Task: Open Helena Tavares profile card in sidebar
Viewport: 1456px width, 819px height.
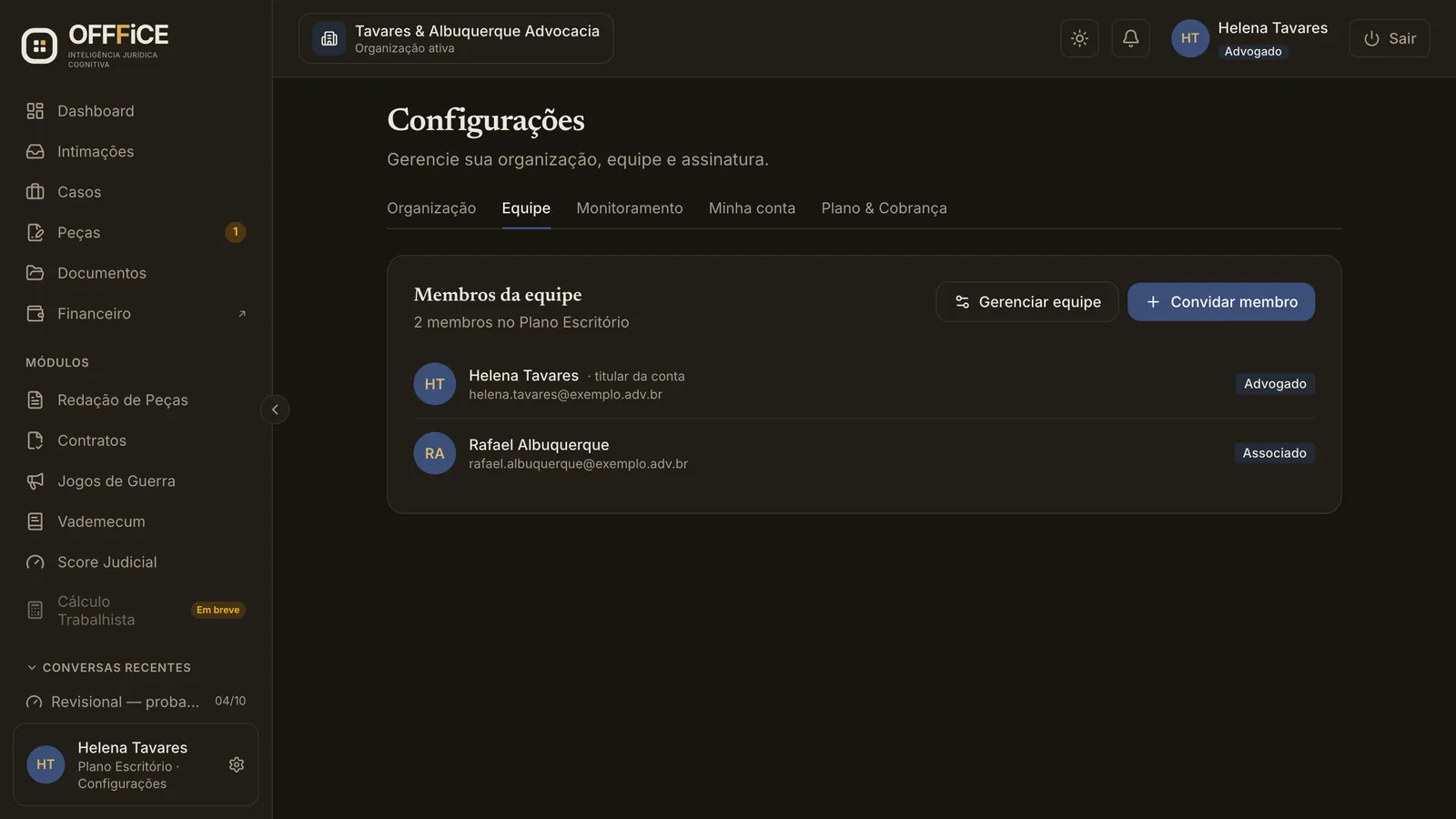Action: point(136,764)
